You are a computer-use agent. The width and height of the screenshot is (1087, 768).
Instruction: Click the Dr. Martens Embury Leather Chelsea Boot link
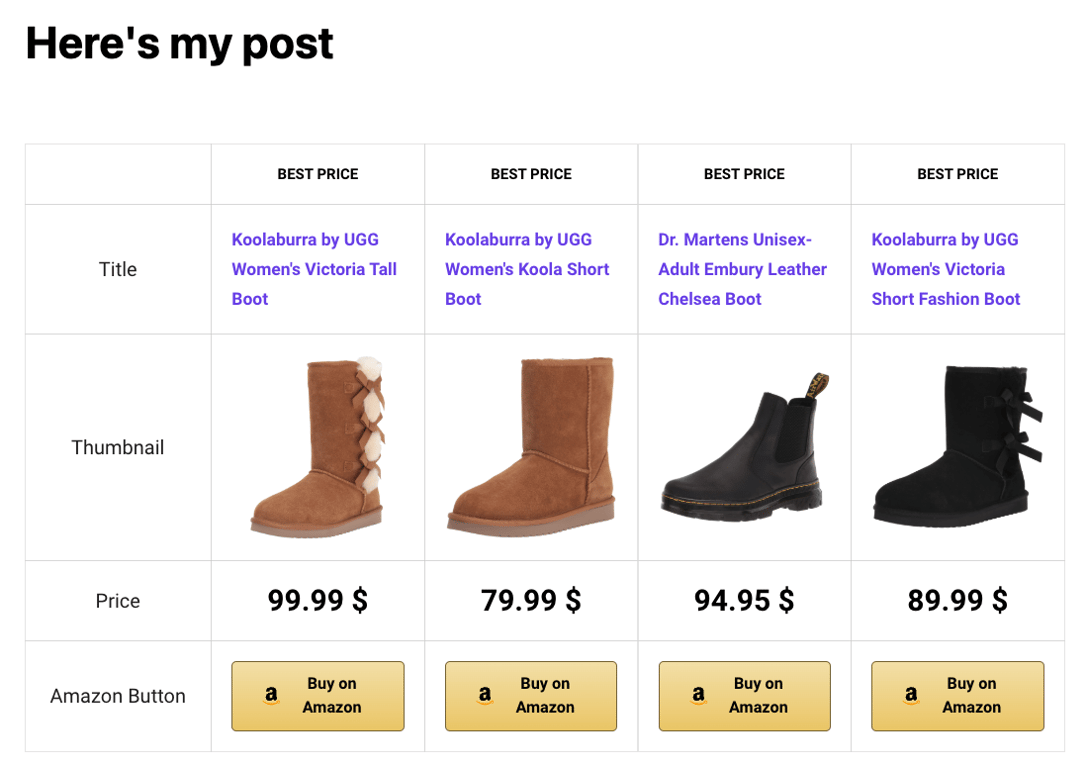(x=742, y=269)
